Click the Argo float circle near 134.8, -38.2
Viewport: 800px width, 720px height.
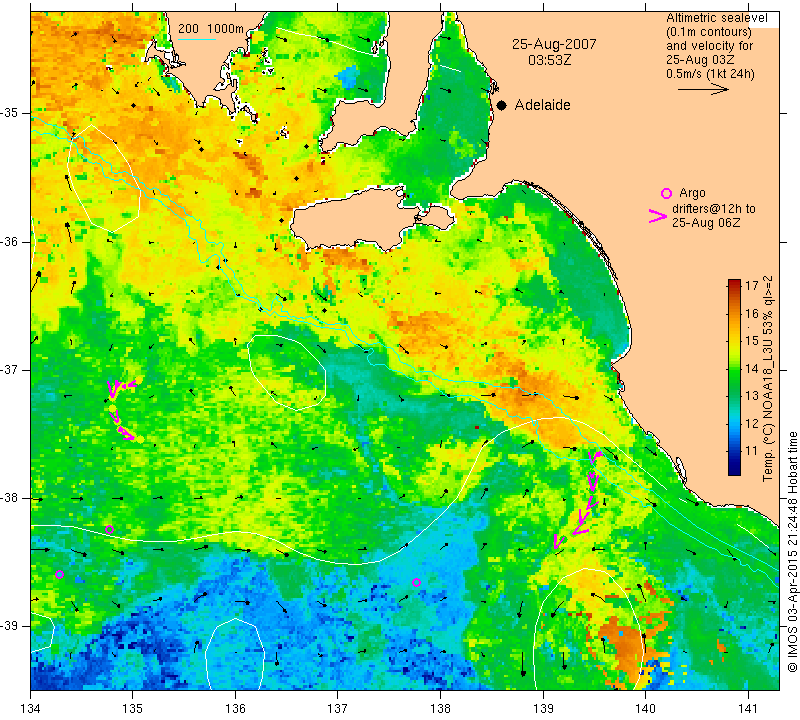(x=109, y=529)
